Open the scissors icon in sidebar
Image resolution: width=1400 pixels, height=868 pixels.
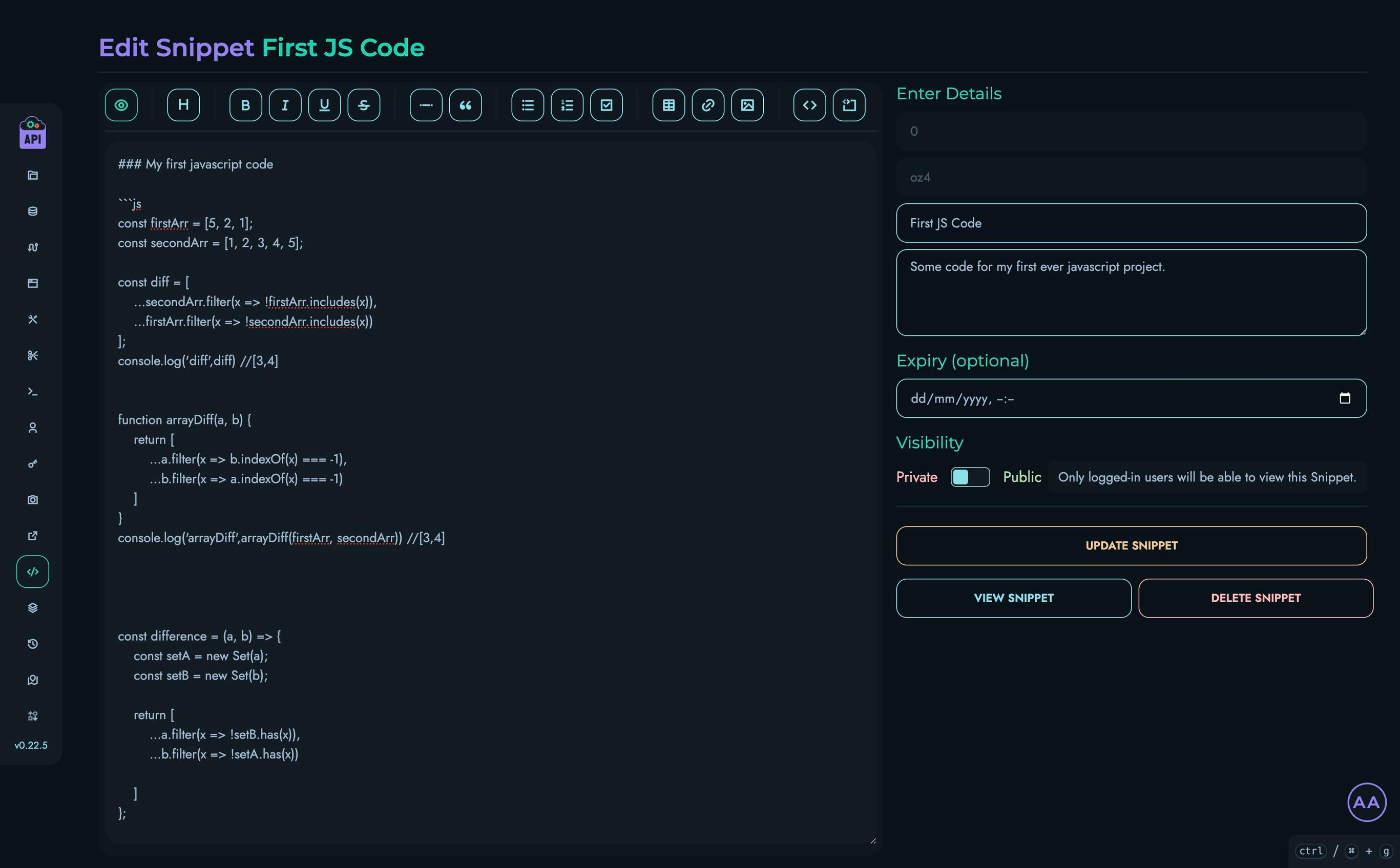tap(33, 355)
